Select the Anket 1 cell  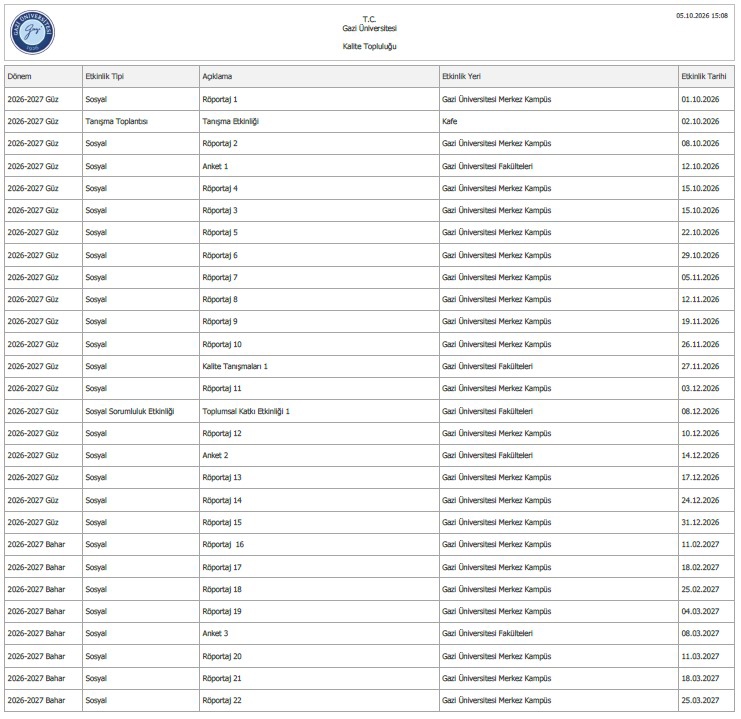pos(319,166)
